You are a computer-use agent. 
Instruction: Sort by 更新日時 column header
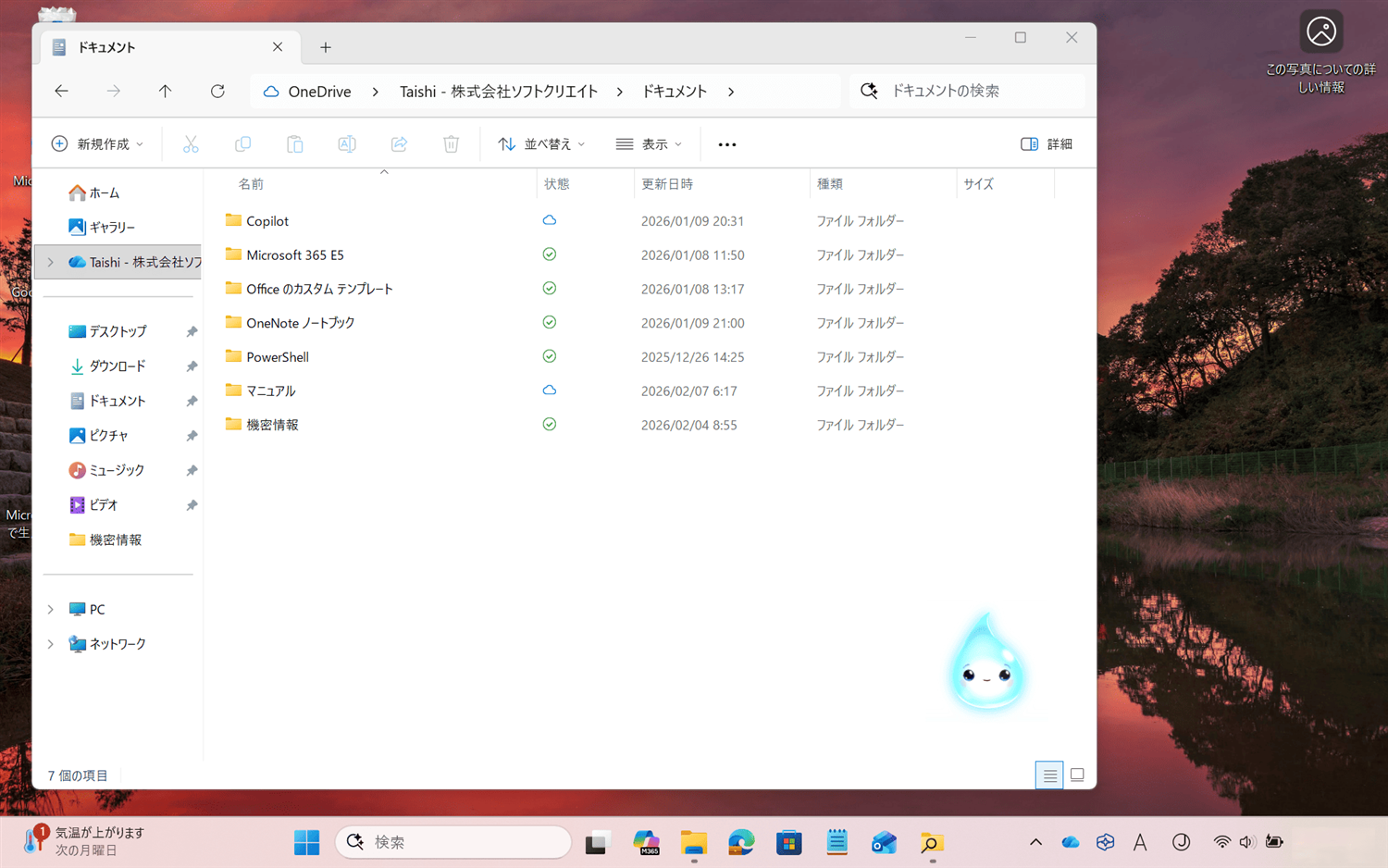[x=667, y=184]
